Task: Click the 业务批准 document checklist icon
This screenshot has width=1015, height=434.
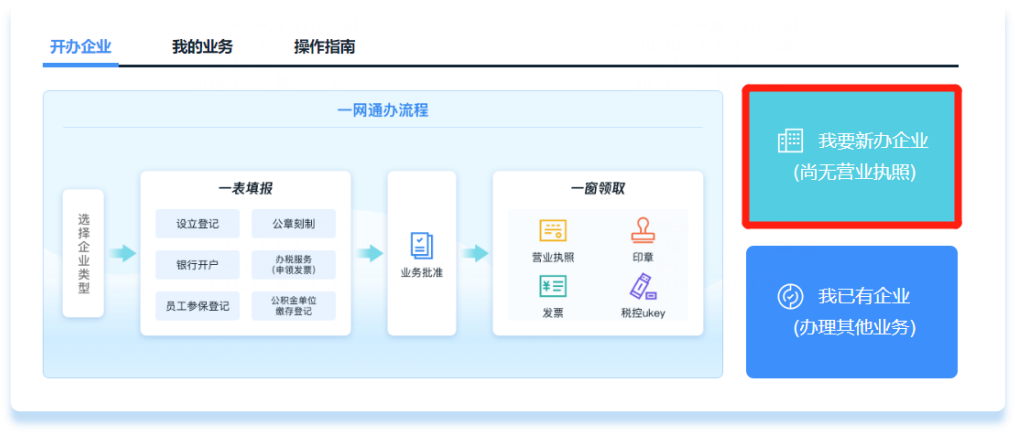Action: 421,245
